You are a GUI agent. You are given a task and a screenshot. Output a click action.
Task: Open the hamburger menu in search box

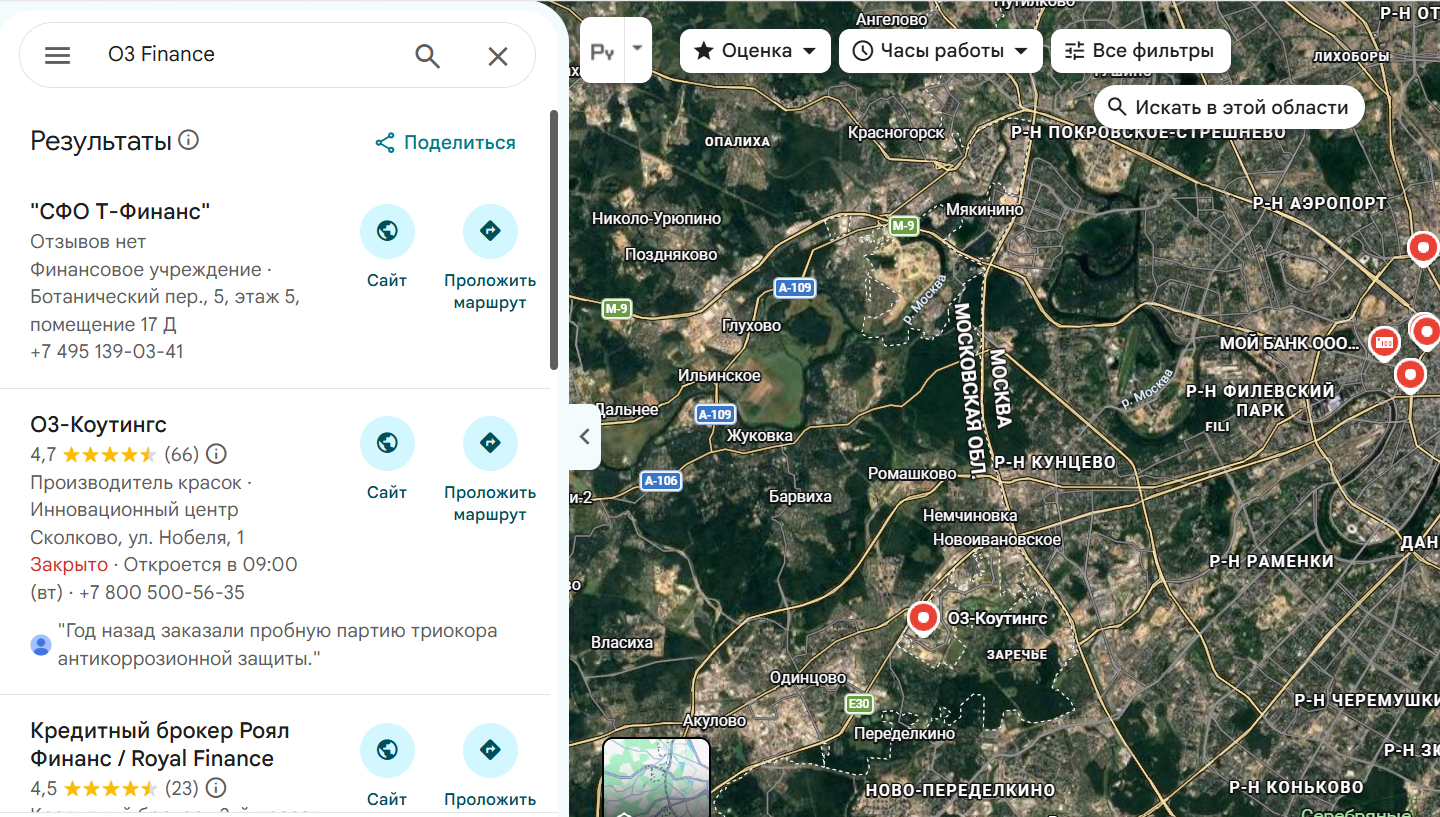click(x=58, y=55)
